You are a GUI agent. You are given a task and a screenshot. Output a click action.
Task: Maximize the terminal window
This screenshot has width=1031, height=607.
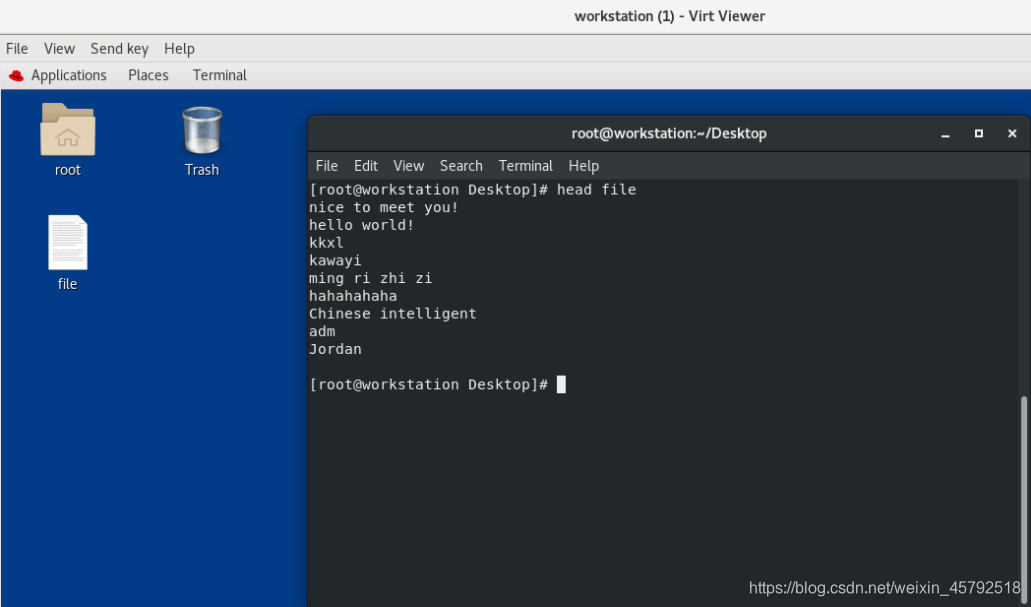click(x=978, y=134)
